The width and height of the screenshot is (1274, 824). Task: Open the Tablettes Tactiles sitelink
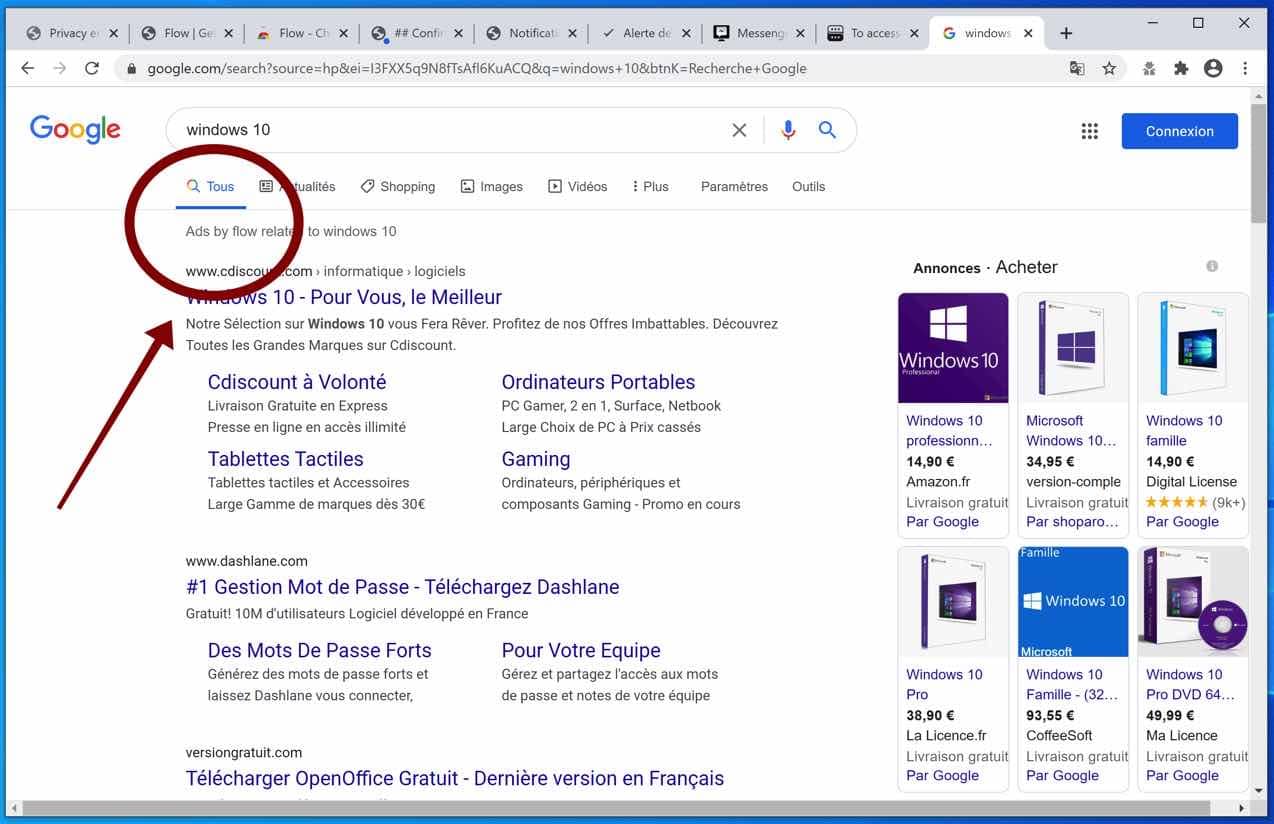pyautogui.click(x=285, y=459)
